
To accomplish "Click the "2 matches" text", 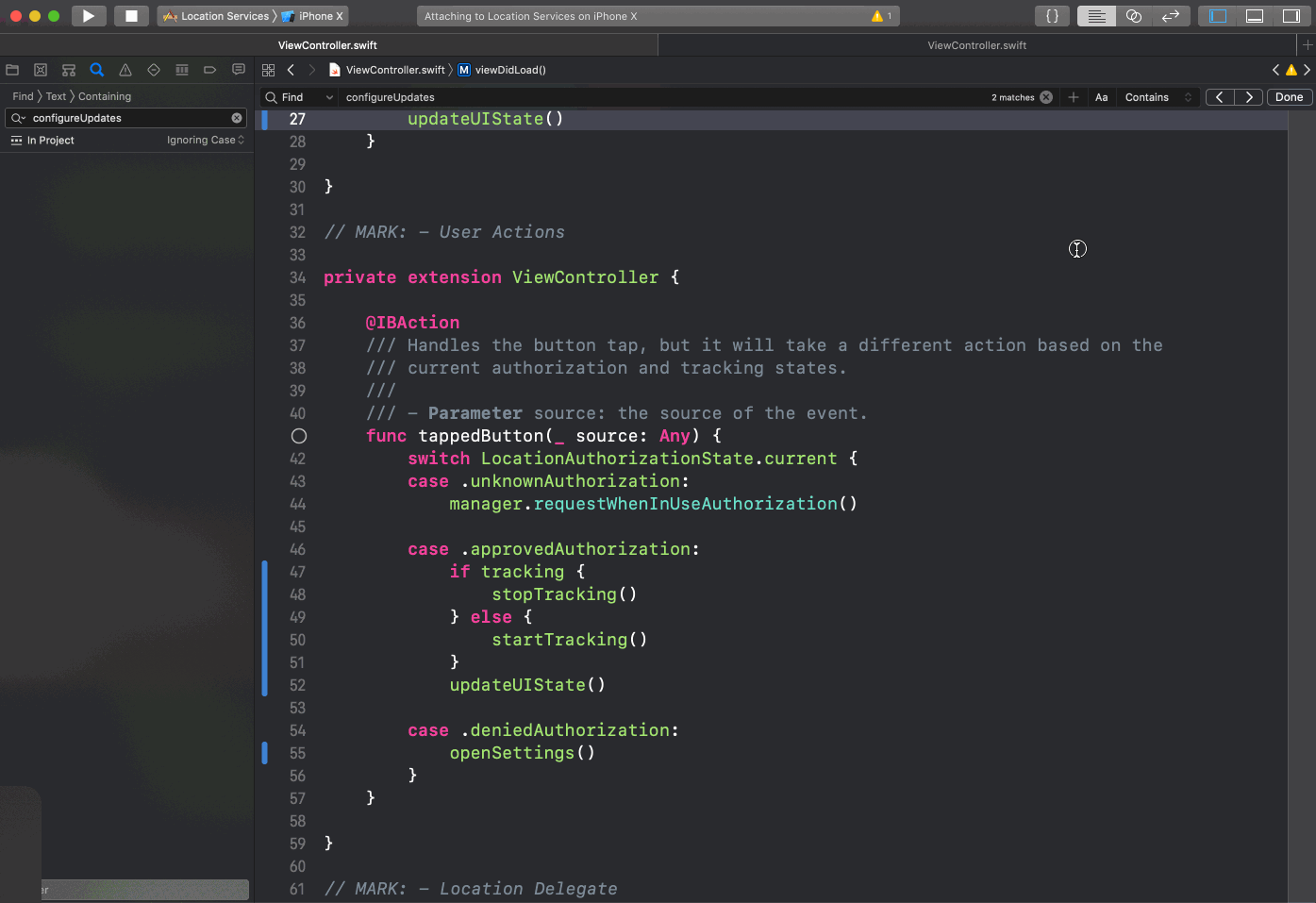I will [x=1012, y=97].
